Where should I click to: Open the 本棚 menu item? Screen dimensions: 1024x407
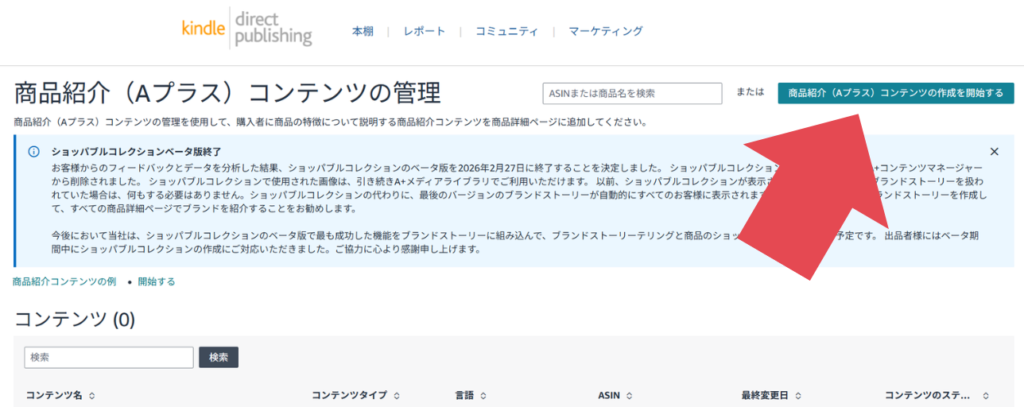(362, 31)
